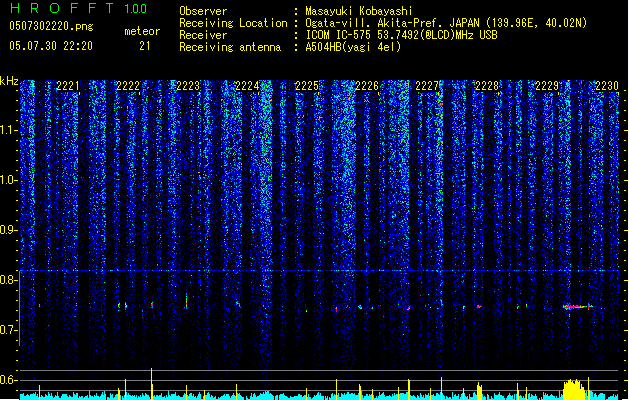629x400 pixels.
Task: Select the meteor count value 21
Action: (145, 46)
